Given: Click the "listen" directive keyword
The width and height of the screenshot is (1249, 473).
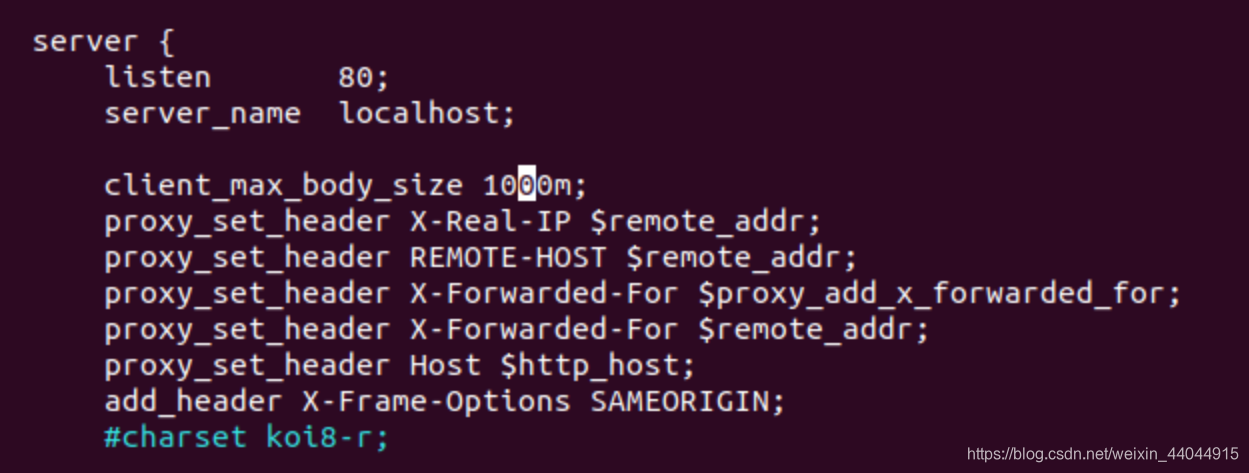Looking at the screenshot, I should point(158,77).
